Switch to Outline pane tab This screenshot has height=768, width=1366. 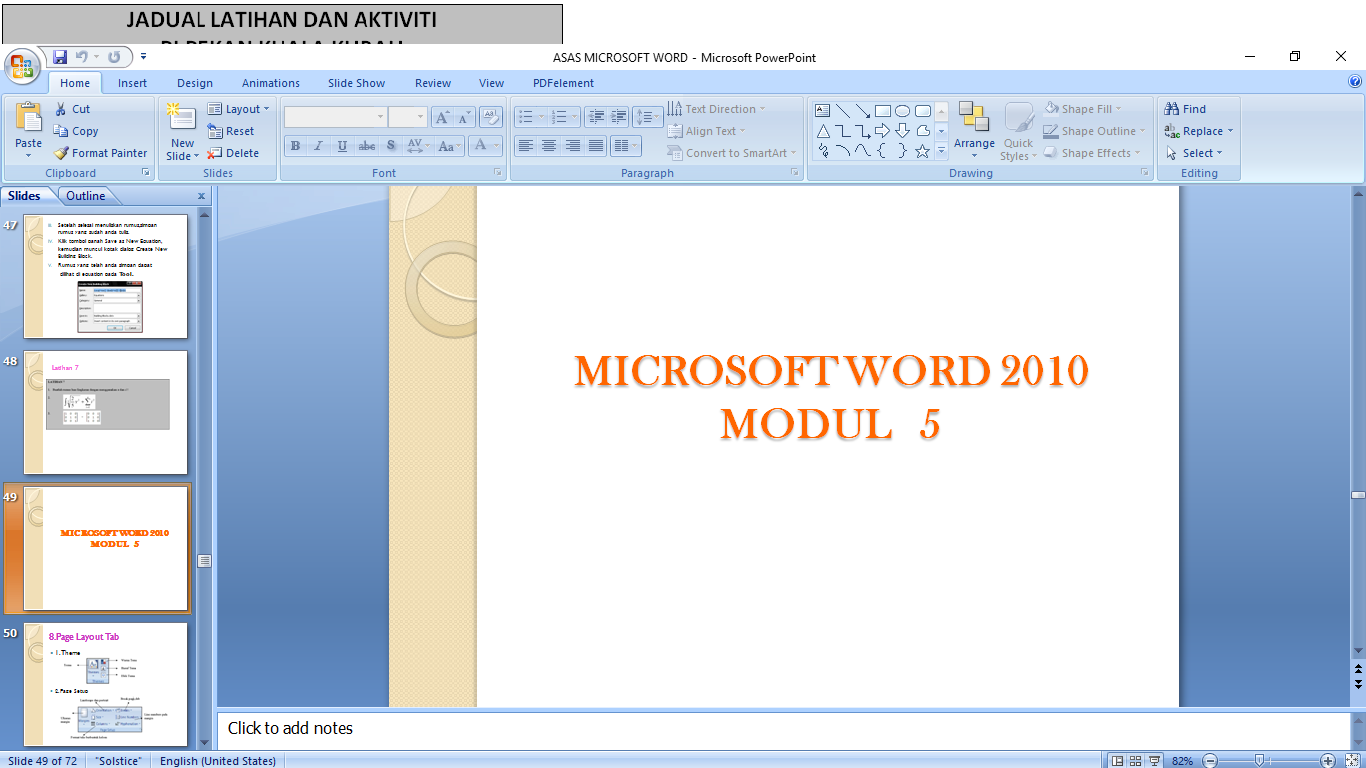[x=86, y=196]
